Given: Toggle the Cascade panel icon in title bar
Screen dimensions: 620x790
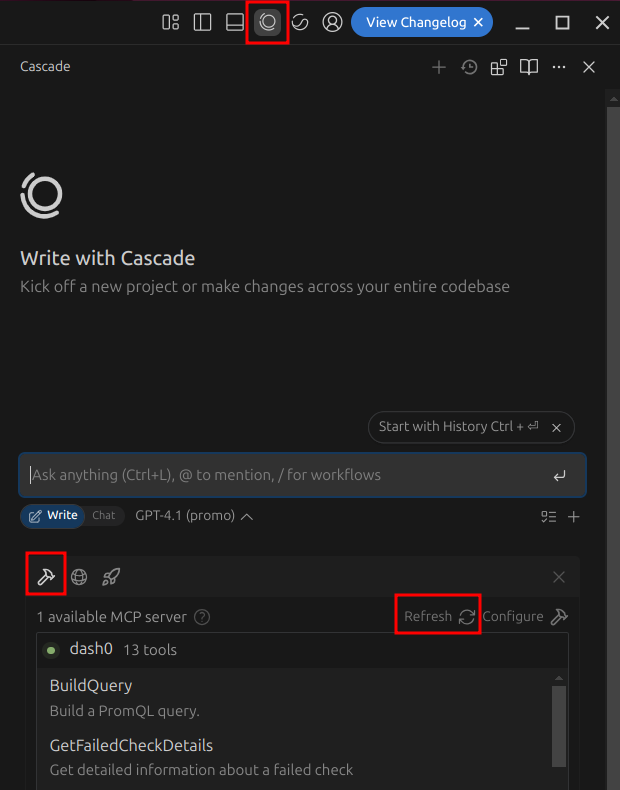Looking at the screenshot, I should 267,22.
